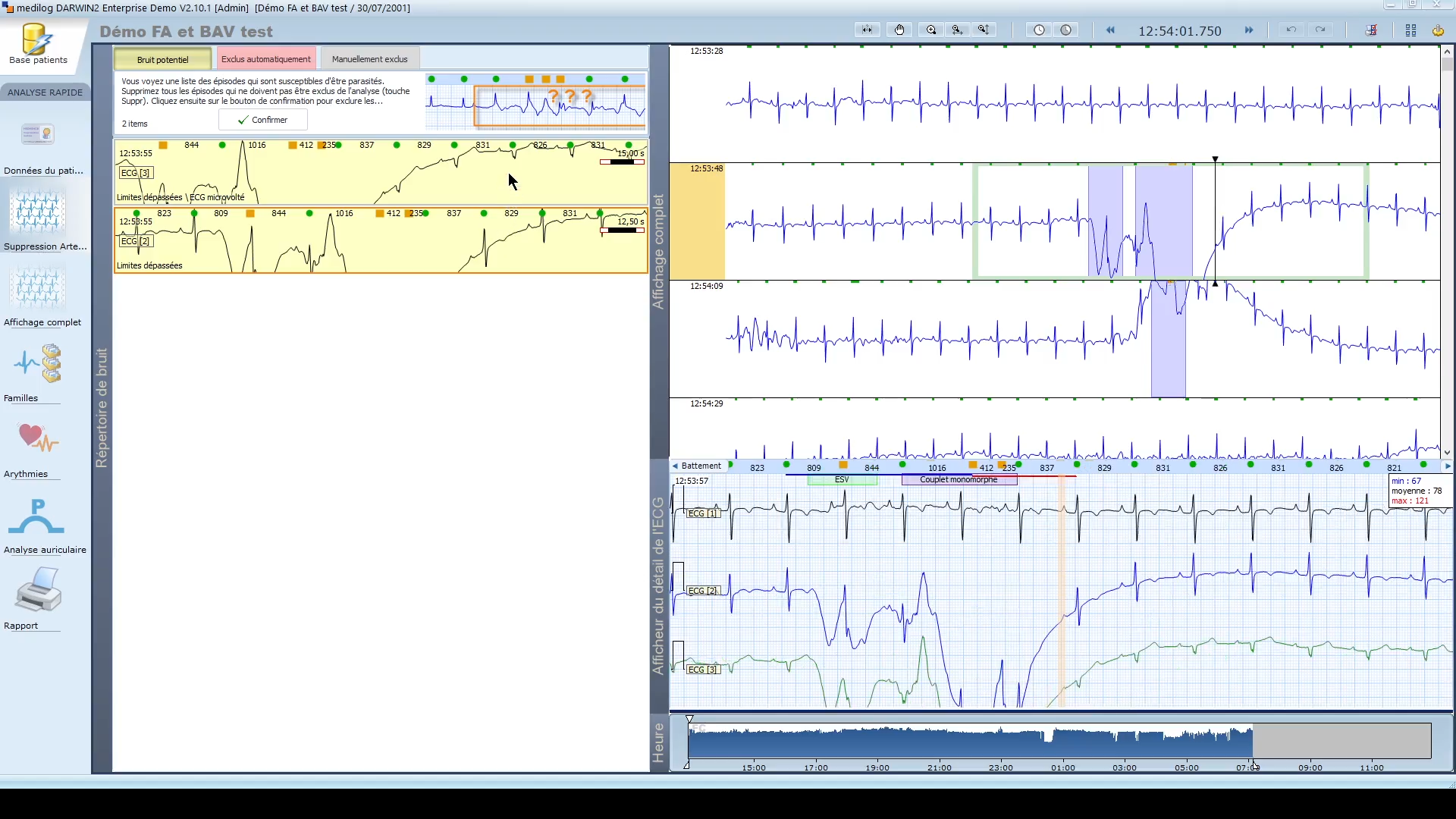Viewport: 1456px width, 819px height.
Task: Open the Base patients database icon
Action: pos(38,44)
